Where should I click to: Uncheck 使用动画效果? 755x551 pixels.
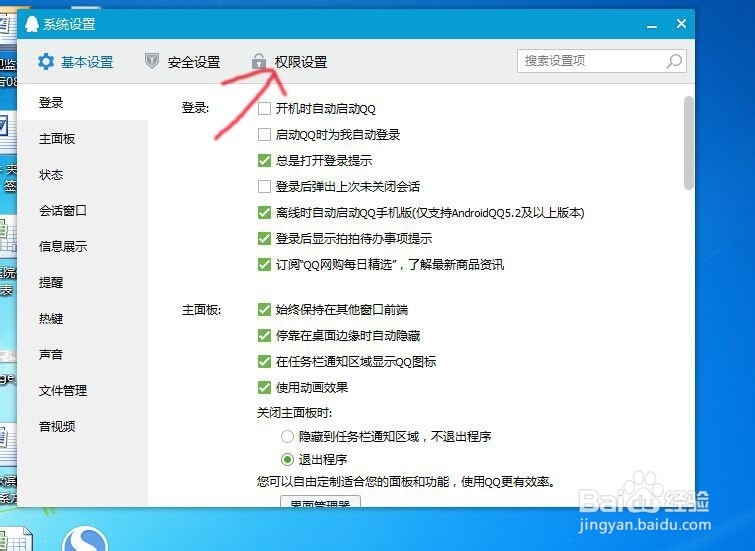pyautogui.click(x=264, y=387)
